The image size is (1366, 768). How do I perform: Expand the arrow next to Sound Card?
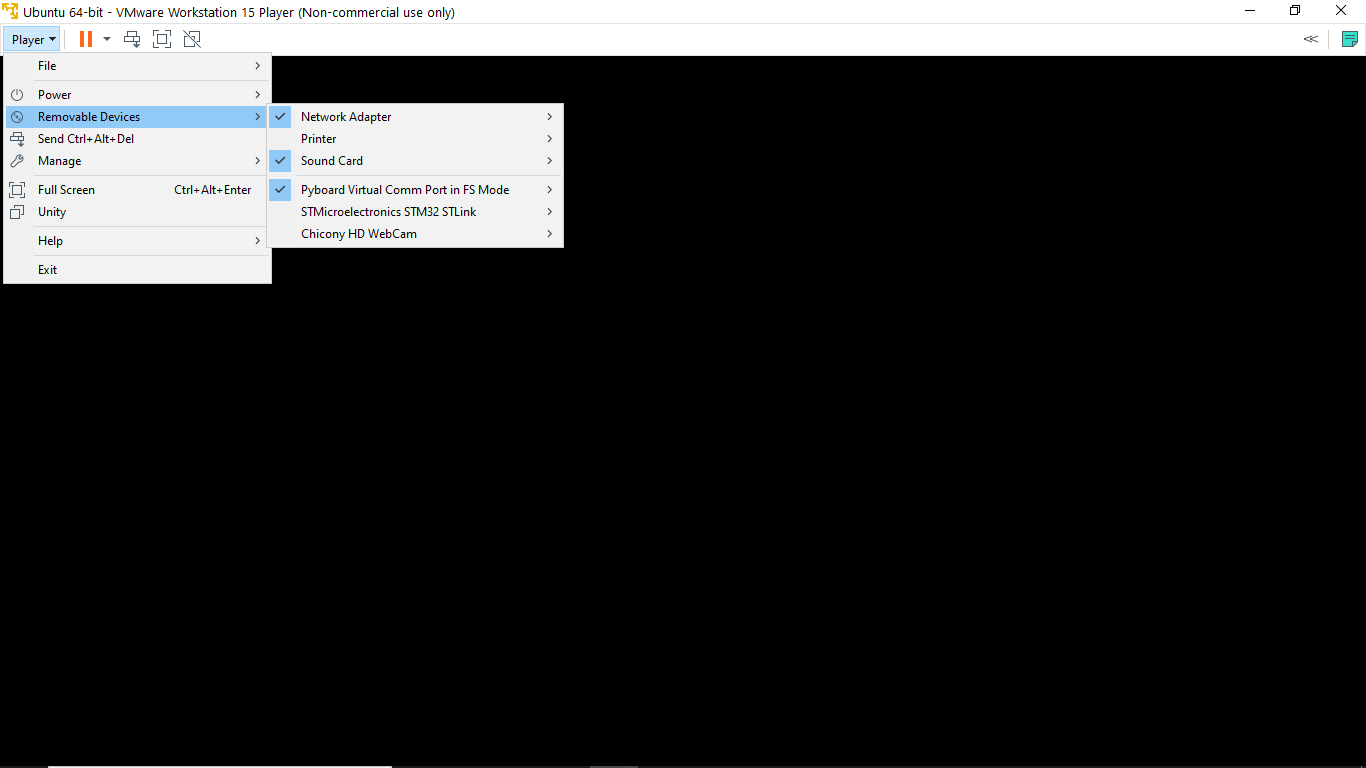click(550, 161)
